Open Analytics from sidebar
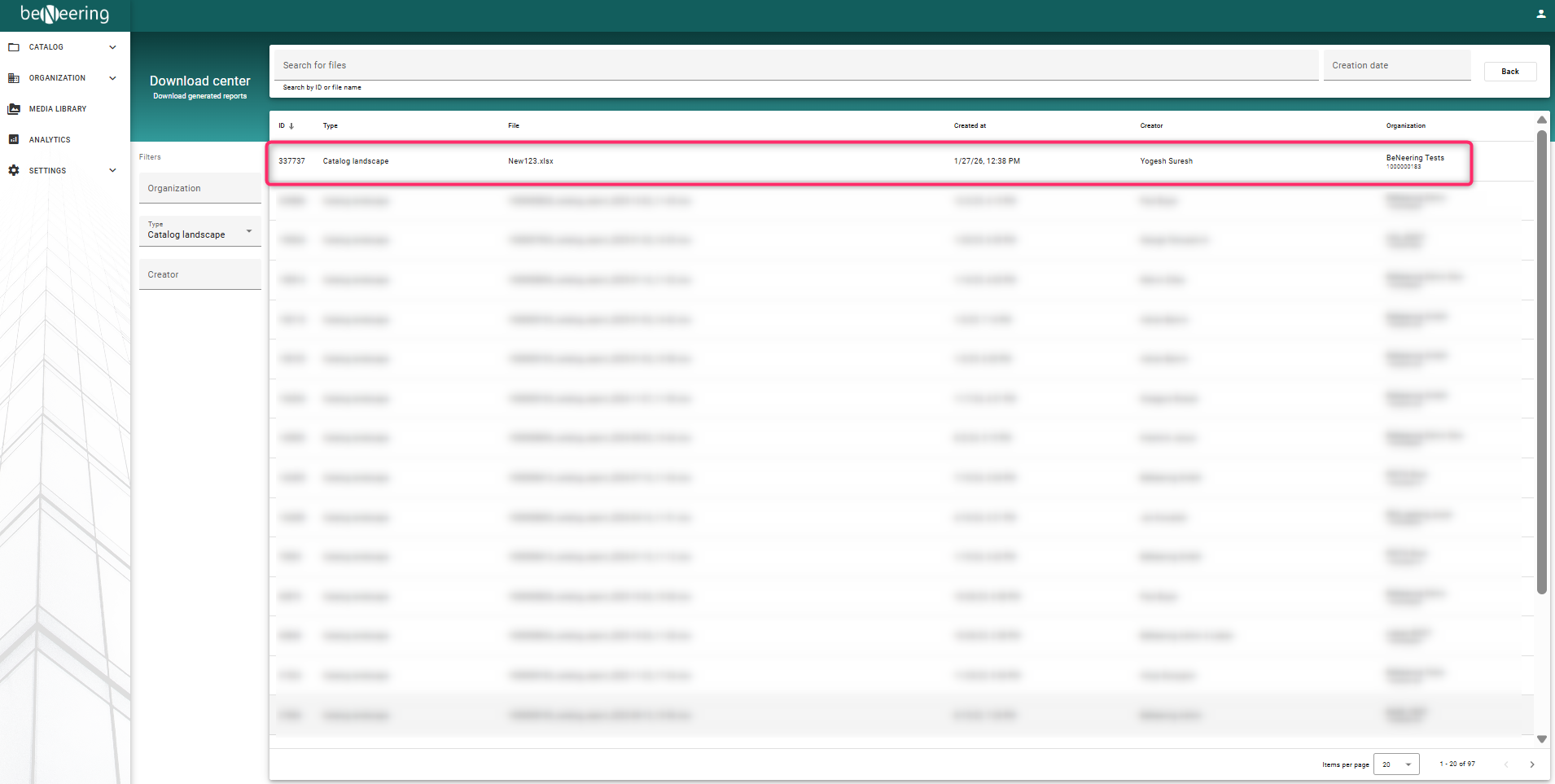This screenshot has width=1555, height=784. 49,140
